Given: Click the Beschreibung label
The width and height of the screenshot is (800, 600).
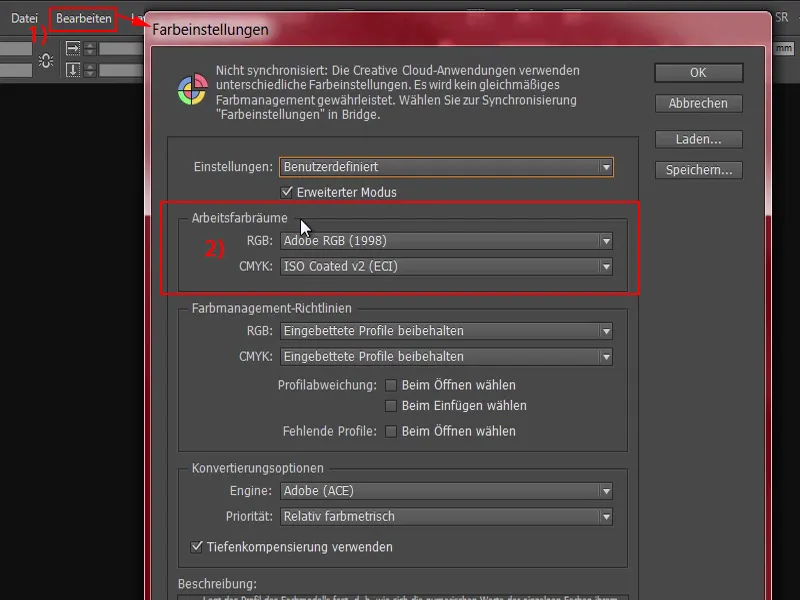Looking at the screenshot, I should pos(217,584).
